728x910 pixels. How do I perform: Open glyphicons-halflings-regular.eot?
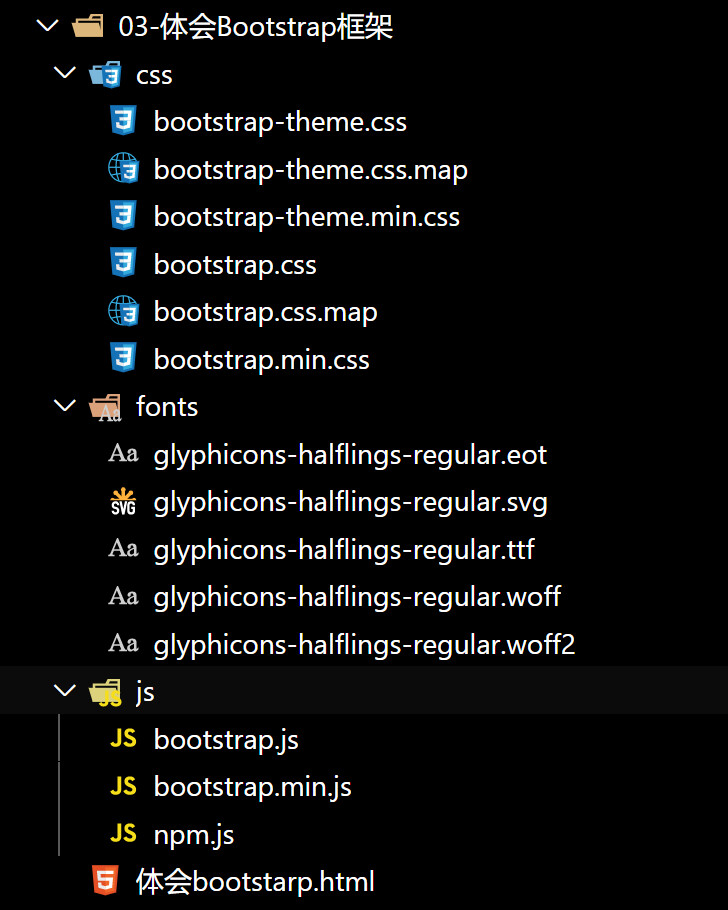(350, 455)
